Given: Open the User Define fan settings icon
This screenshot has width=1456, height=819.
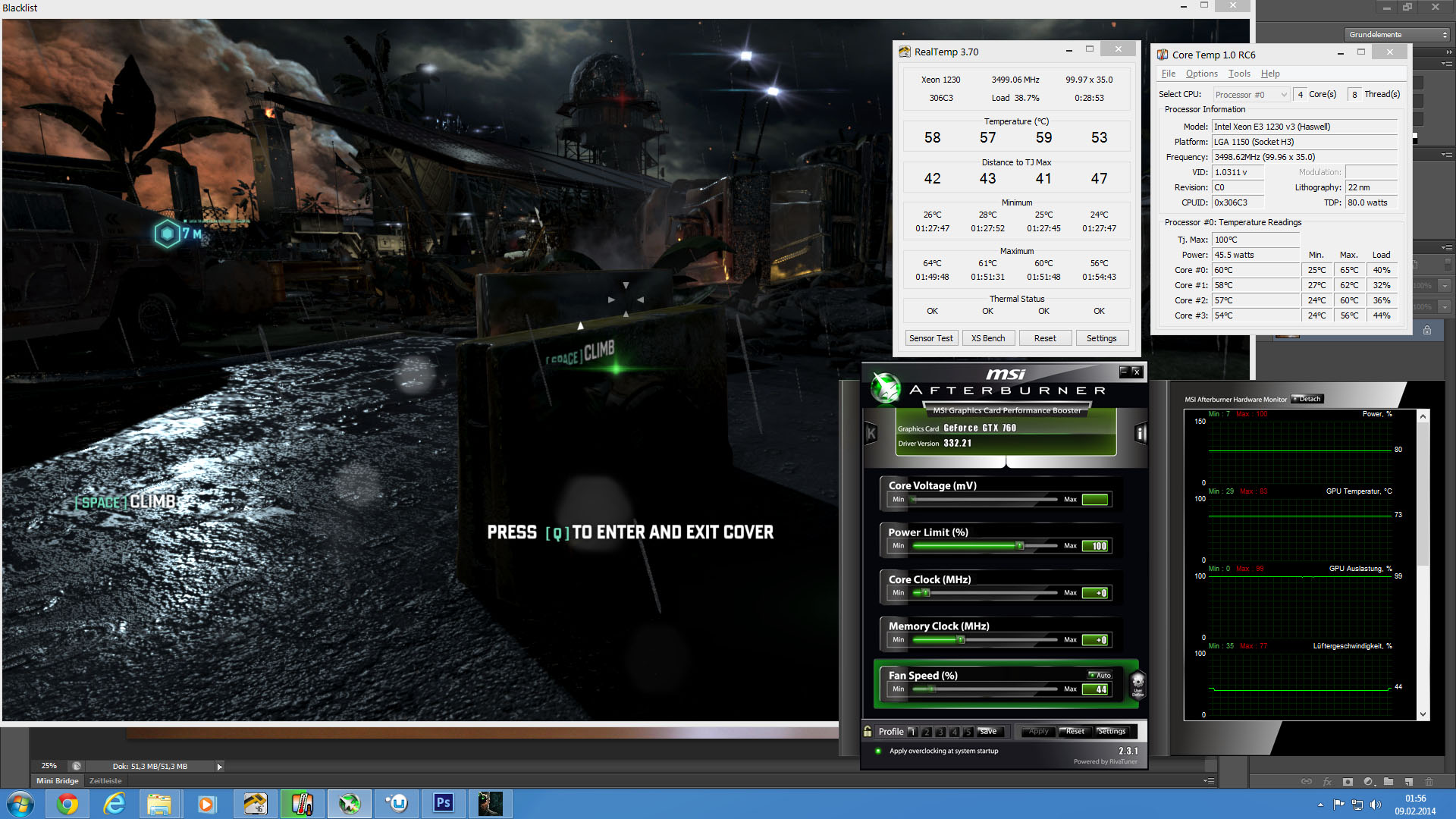Looking at the screenshot, I should click(1137, 684).
